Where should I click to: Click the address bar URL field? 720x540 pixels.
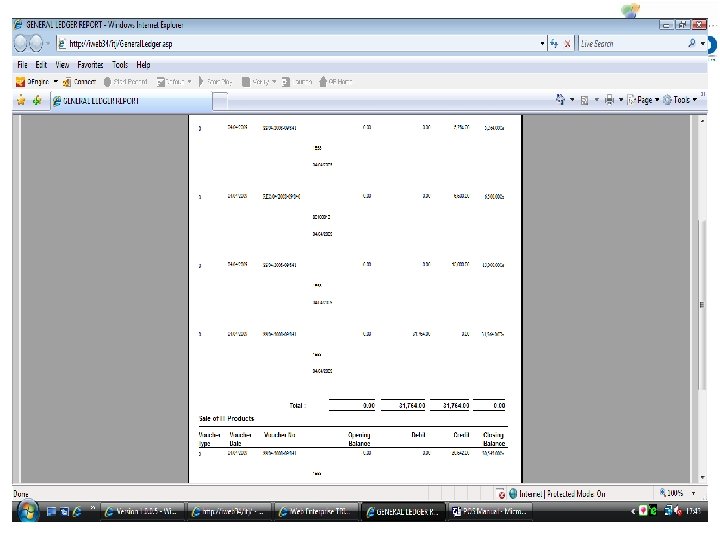(298, 44)
